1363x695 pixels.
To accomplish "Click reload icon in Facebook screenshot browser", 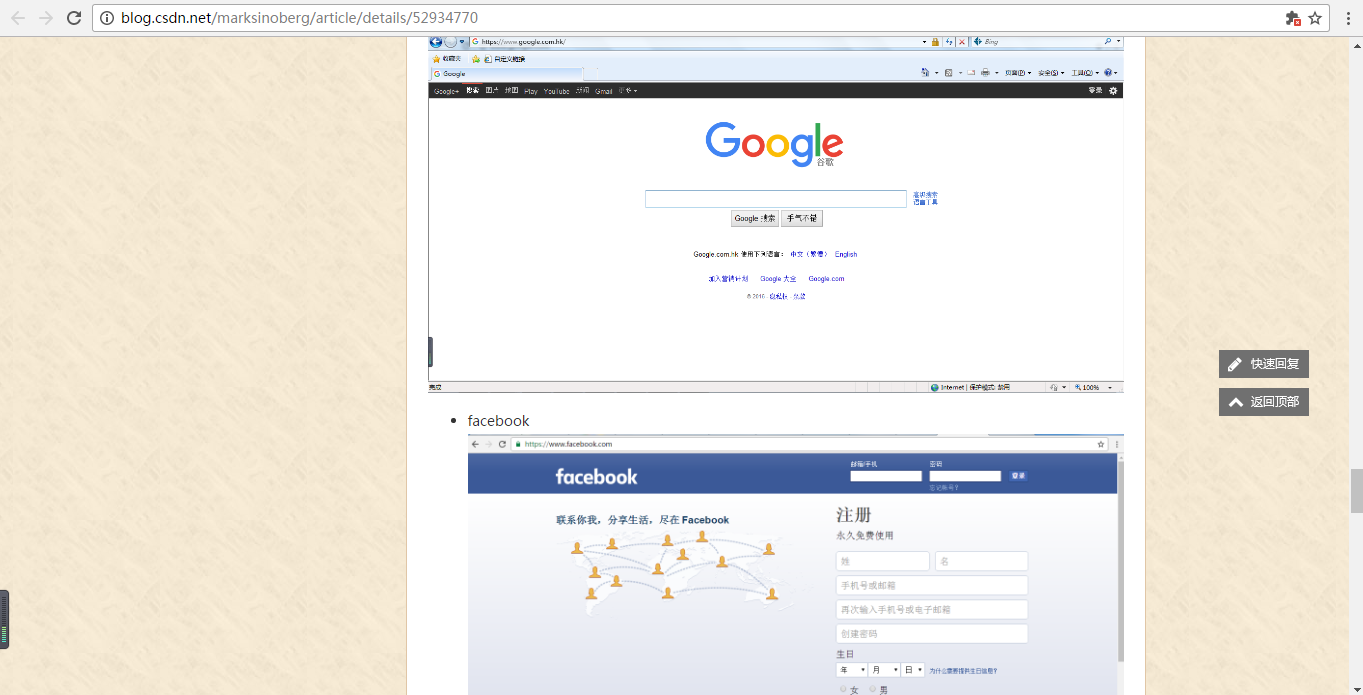I will (503, 444).
